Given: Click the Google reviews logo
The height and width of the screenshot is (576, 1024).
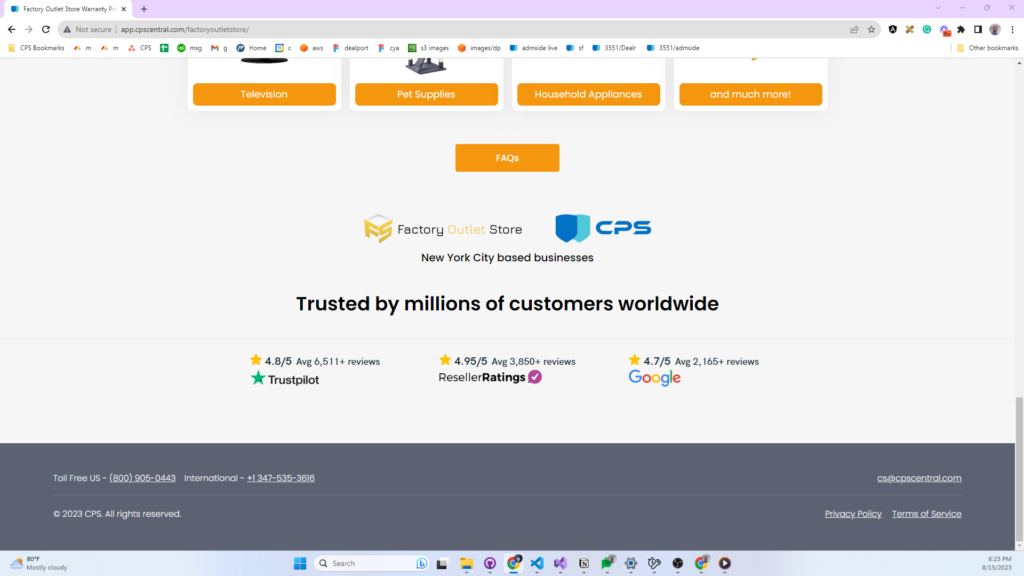Looking at the screenshot, I should (654, 378).
